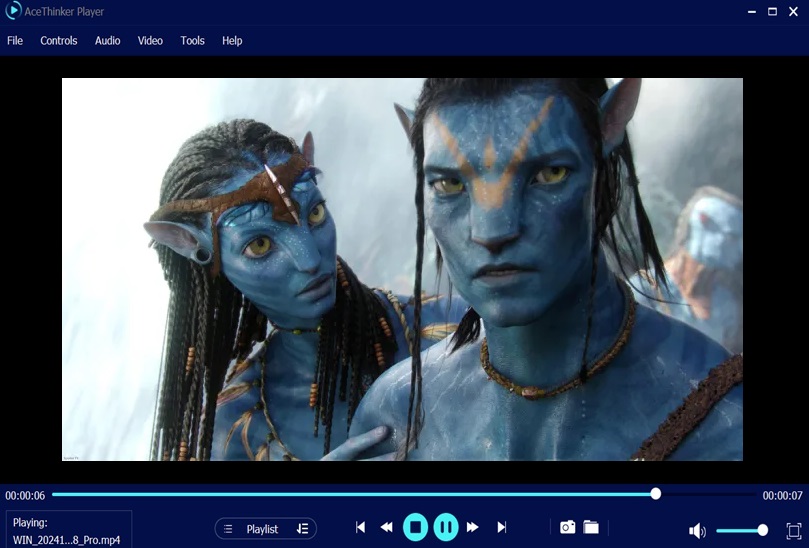This screenshot has height=548, width=809.
Task: Click the video display area
Action: [x=402, y=269]
